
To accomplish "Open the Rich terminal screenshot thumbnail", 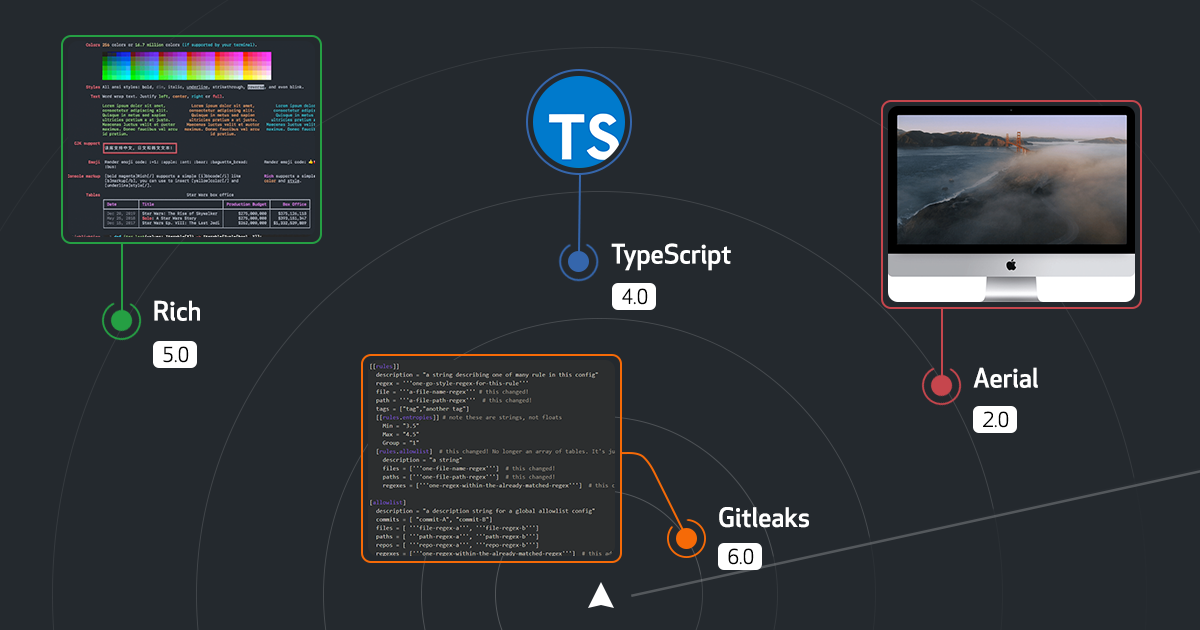I will [191, 140].
